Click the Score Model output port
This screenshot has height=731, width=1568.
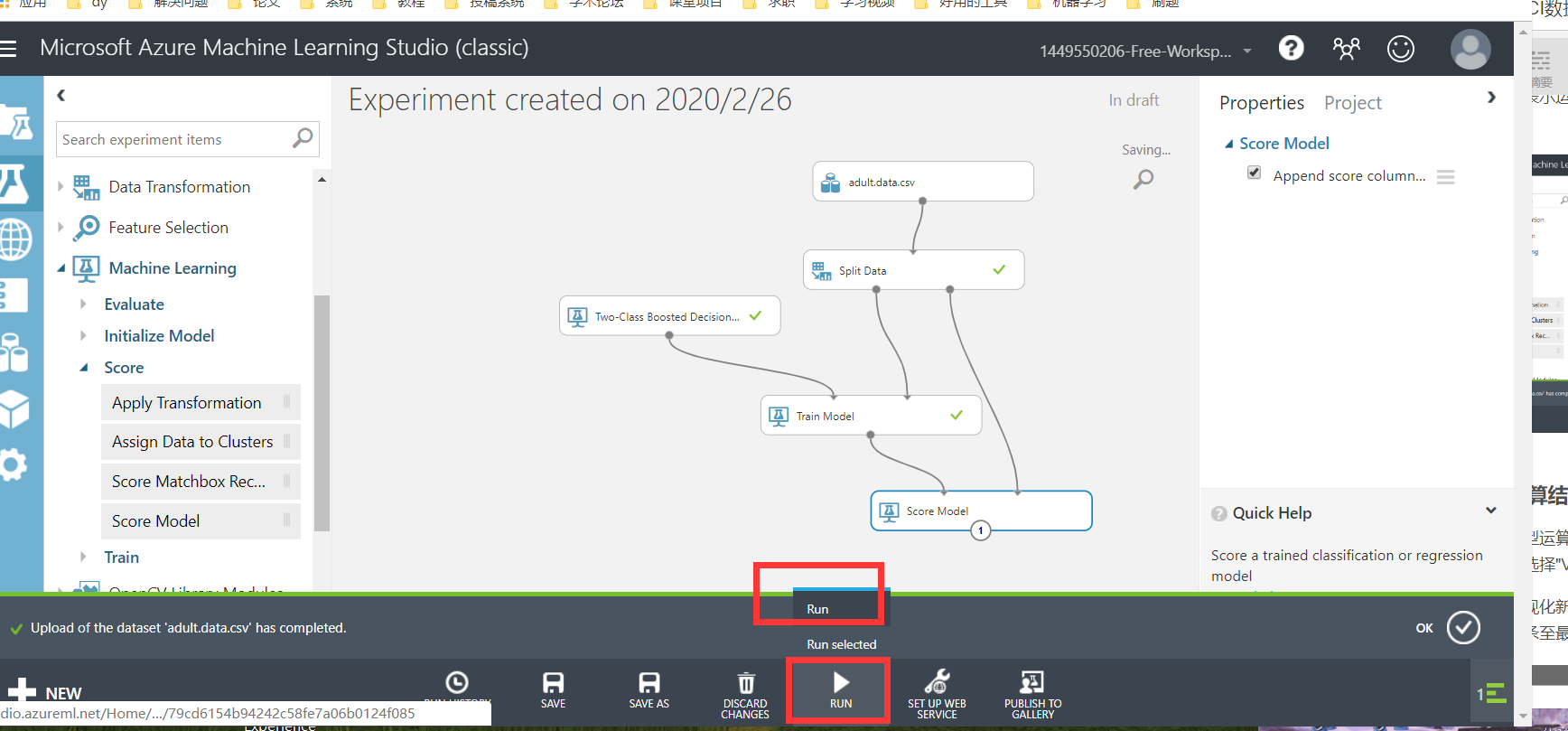coord(981,530)
